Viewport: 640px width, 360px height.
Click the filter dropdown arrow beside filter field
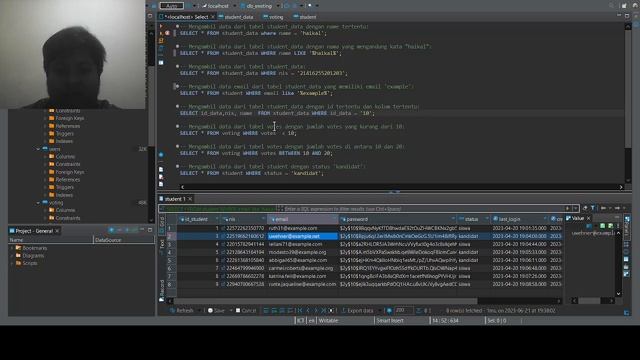(x=576, y=209)
